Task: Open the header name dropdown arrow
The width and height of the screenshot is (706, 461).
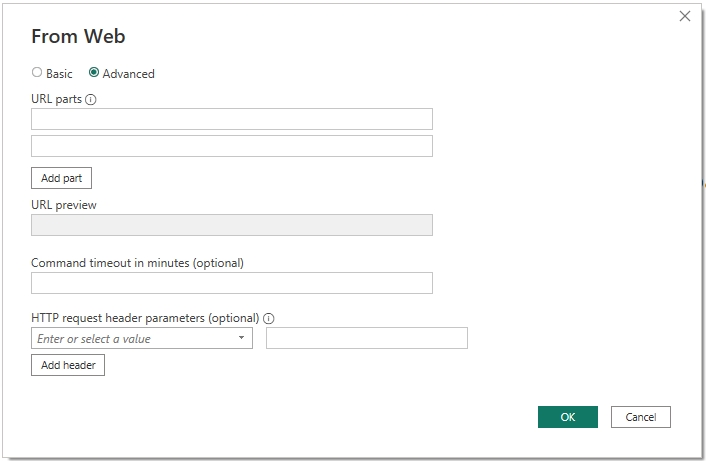Action: pyautogui.click(x=242, y=339)
